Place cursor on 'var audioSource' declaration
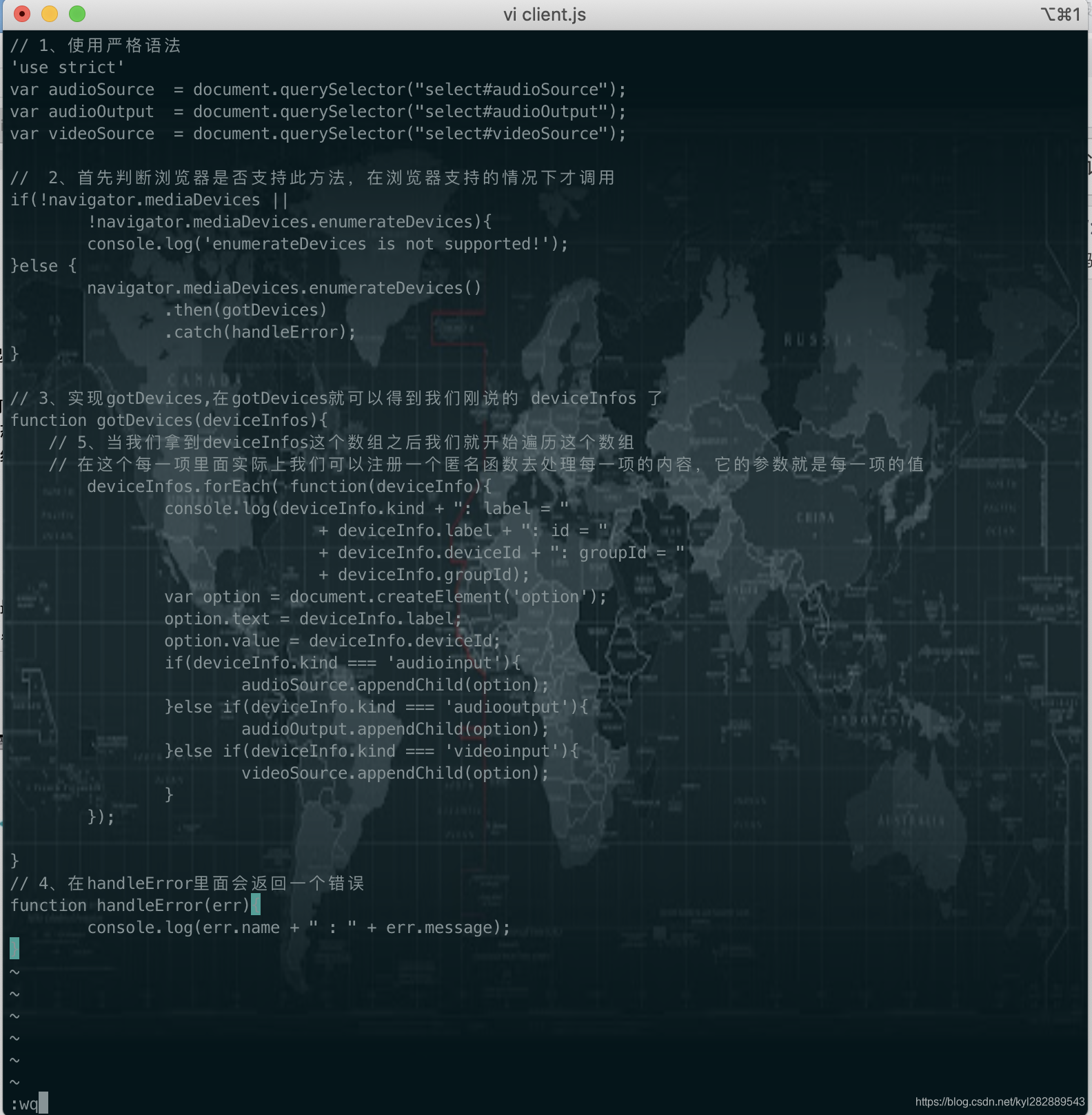The width and height of the screenshot is (1092, 1115). click(318, 90)
